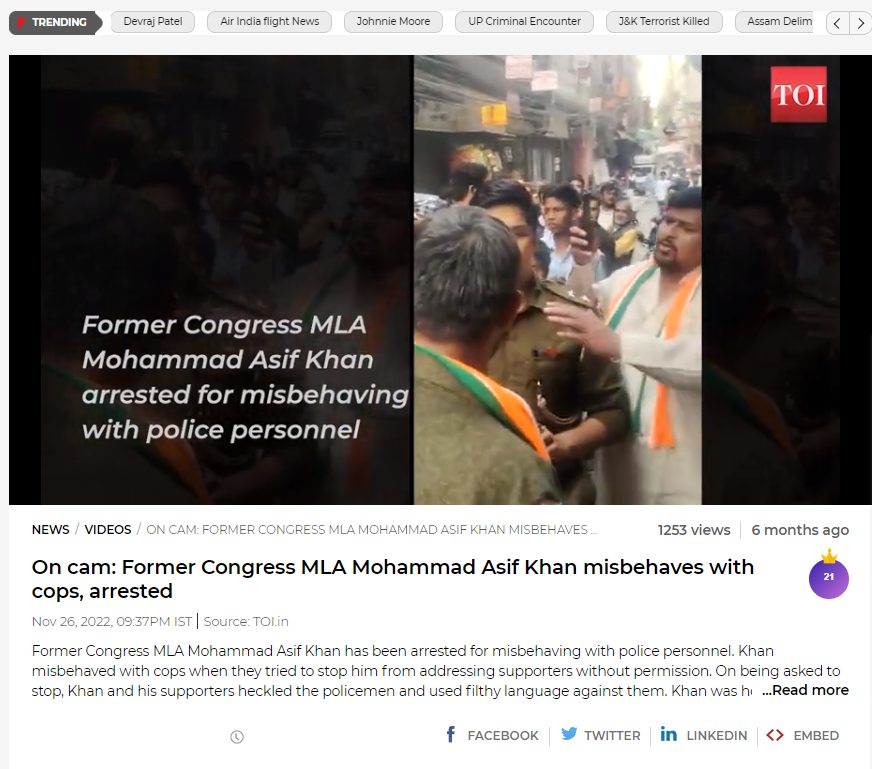Click the Facebook share icon
Image resolution: width=872 pixels, height=769 pixels.
click(451, 735)
